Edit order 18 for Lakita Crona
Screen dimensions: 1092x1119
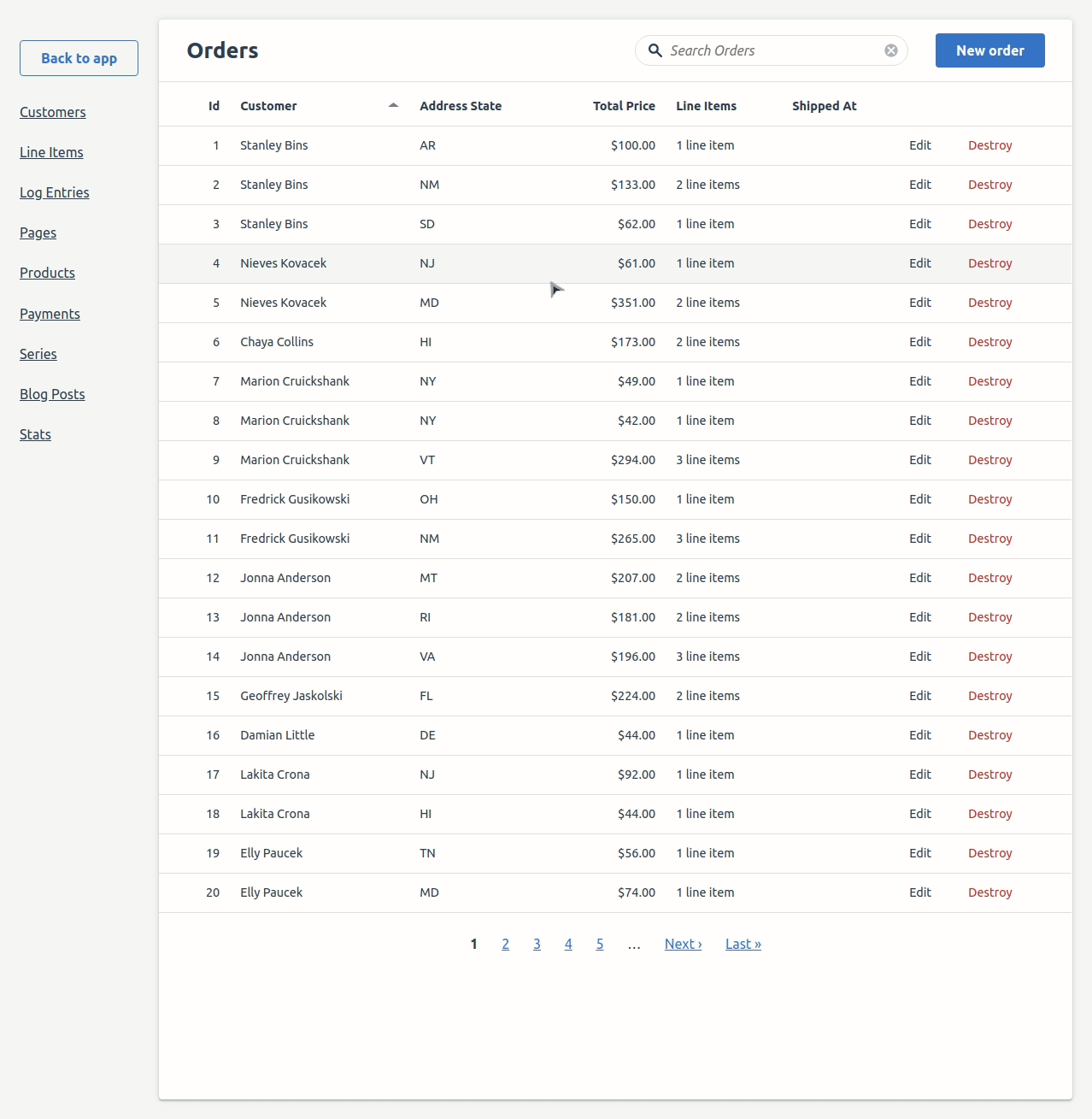coord(920,814)
